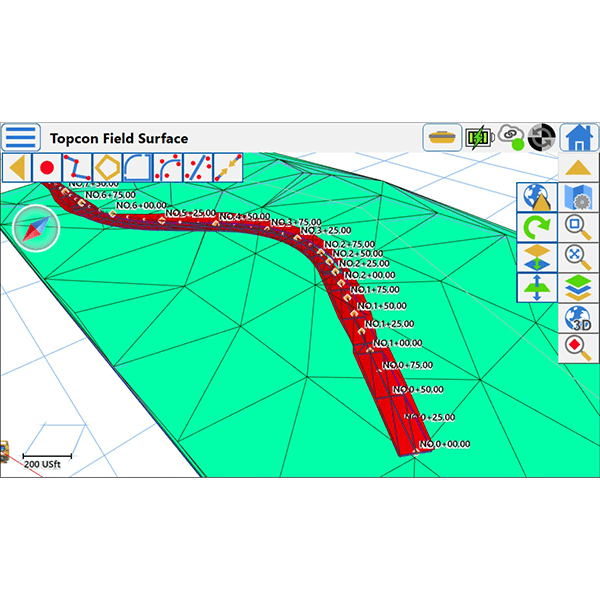This screenshot has height=600, width=600.
Task: Open the map settings gear icon
Action: (578, 197)
